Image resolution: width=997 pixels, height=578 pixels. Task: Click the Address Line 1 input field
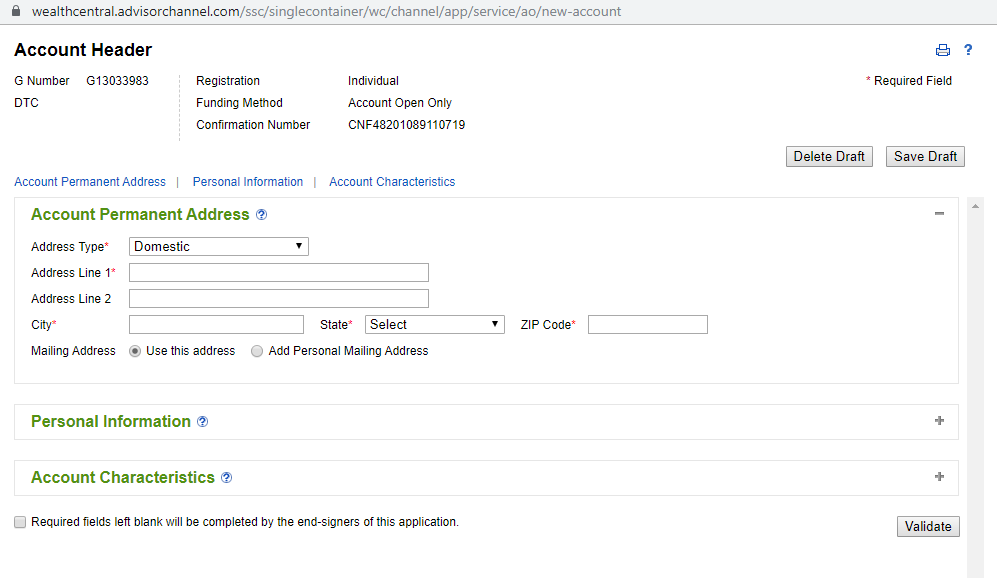coord(278,272)
